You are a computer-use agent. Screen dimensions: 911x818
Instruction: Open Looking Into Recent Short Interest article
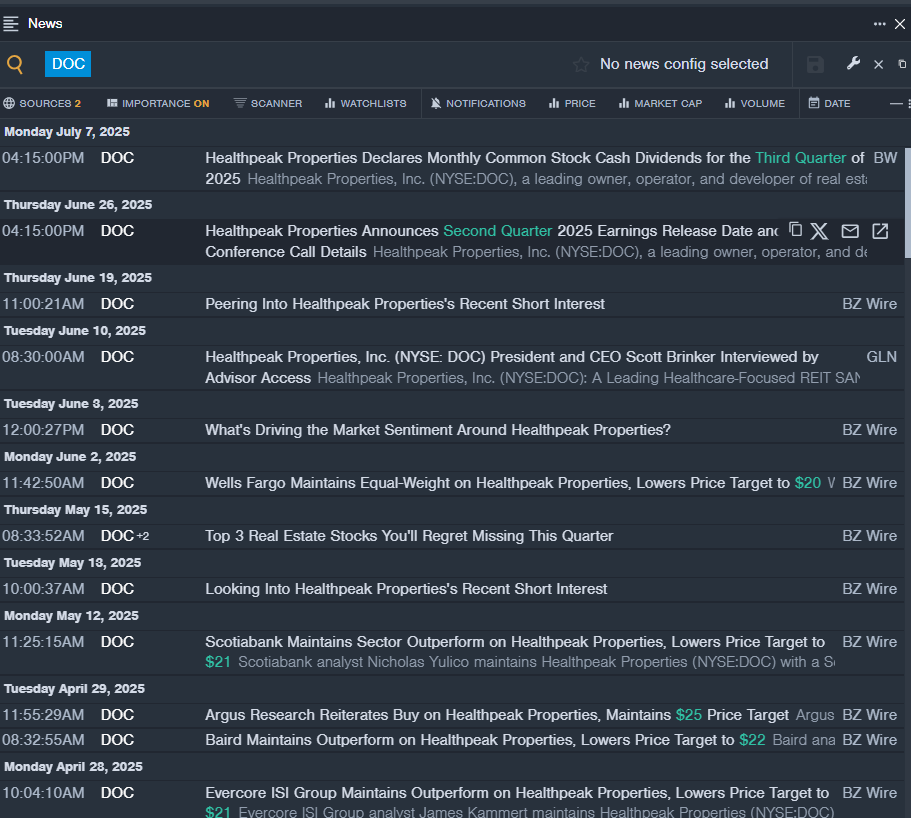406,589
